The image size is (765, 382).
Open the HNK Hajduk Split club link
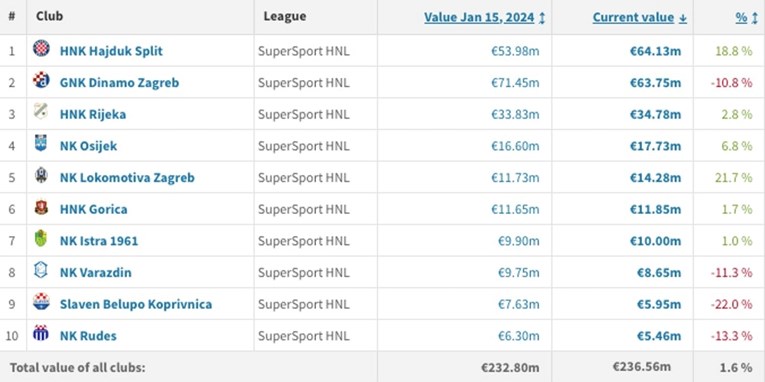point(111,51)
